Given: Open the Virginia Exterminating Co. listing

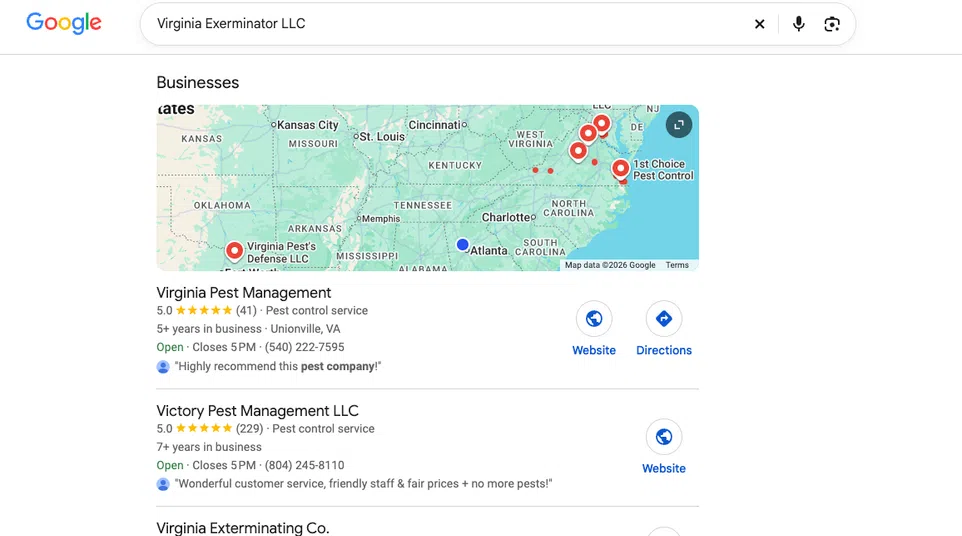Looking at the screenshot, I should [x=243, y=528].
